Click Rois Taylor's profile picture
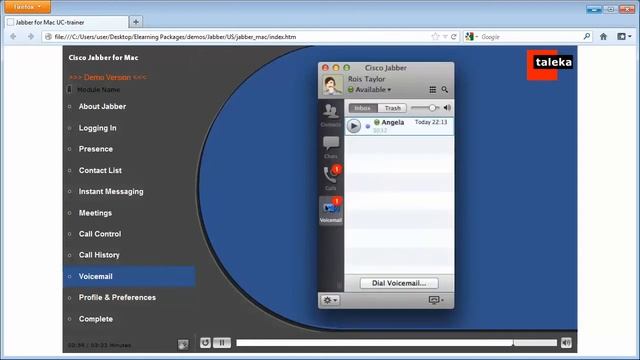 [x=332, y=85]
